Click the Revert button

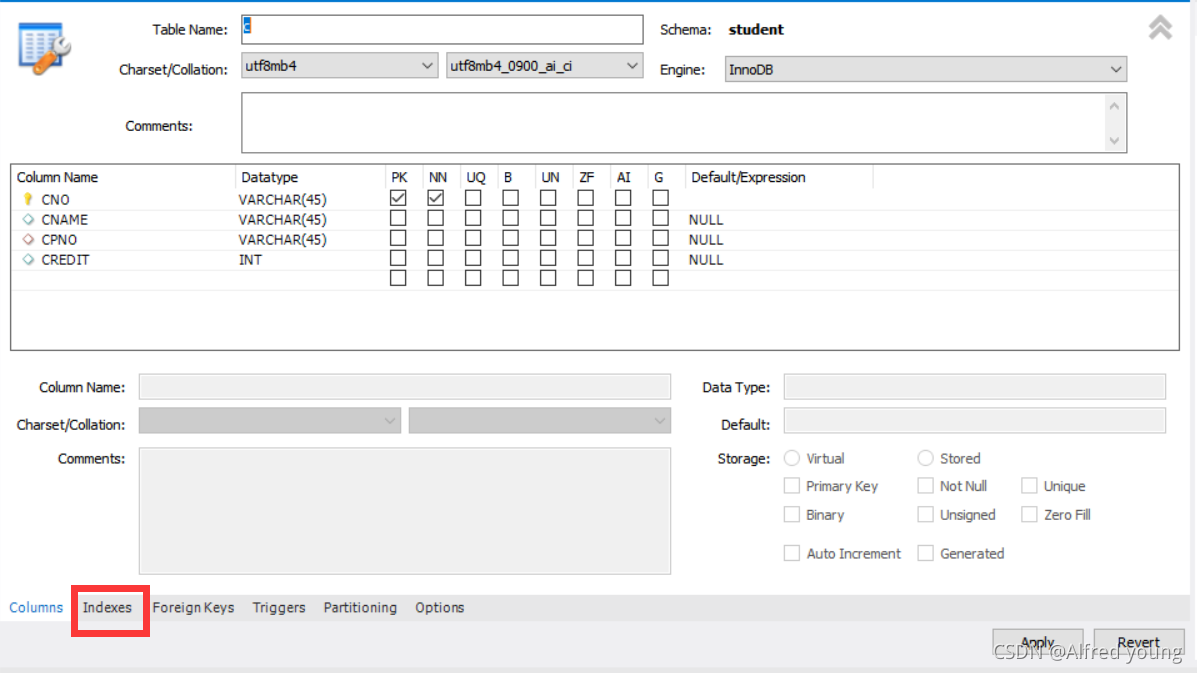tap(1138, 642)
